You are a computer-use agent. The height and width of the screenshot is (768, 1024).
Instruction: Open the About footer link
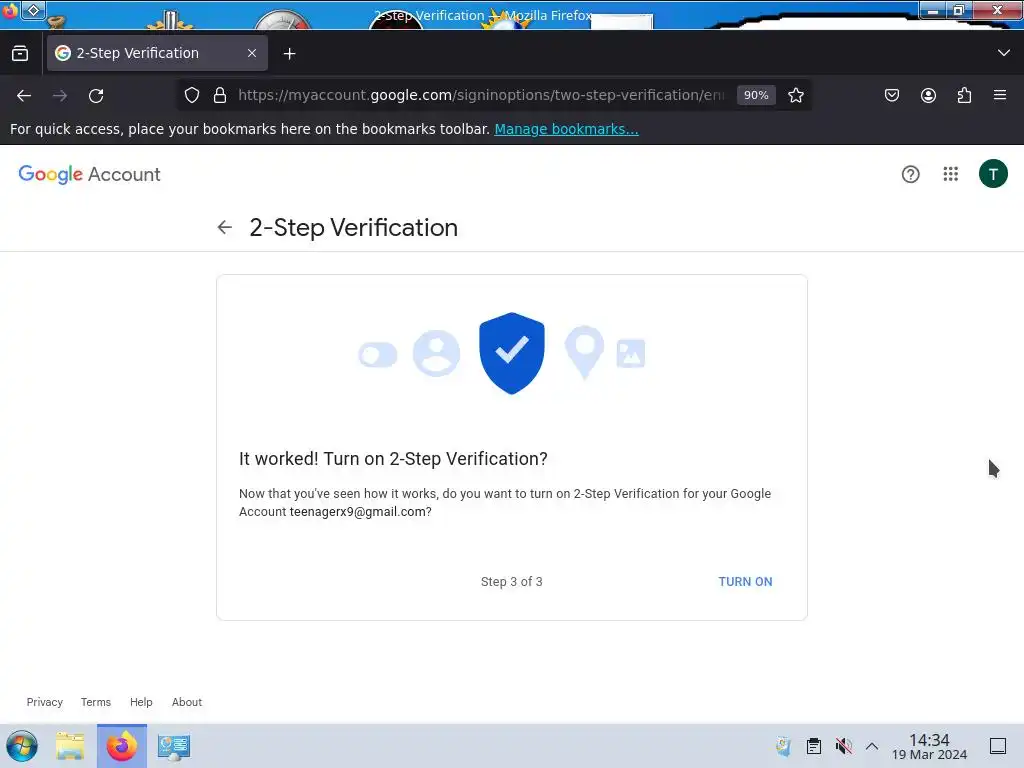(187, 702)
